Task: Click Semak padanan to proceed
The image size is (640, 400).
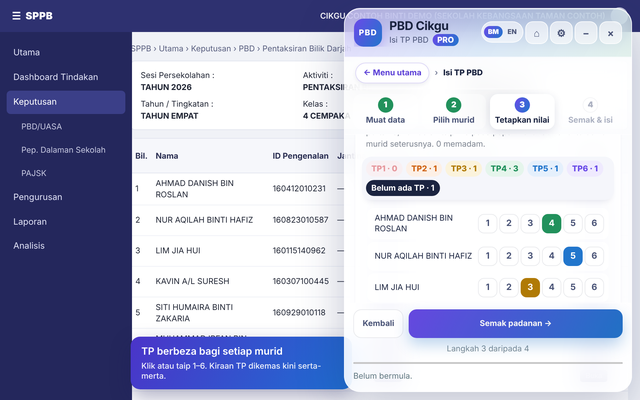Action: tap(516, 324)
